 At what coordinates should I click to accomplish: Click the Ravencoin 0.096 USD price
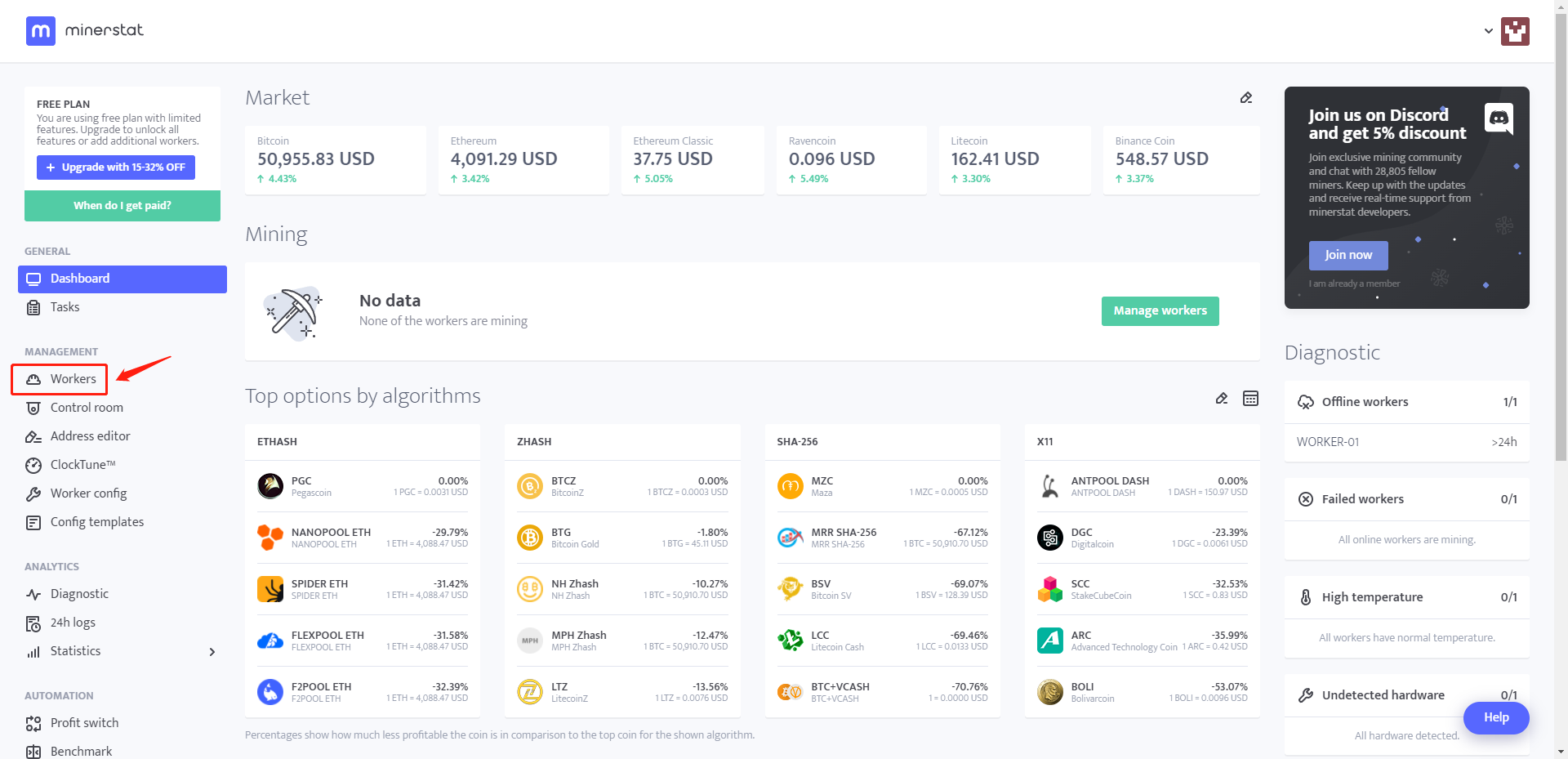[x=831, y=159]
